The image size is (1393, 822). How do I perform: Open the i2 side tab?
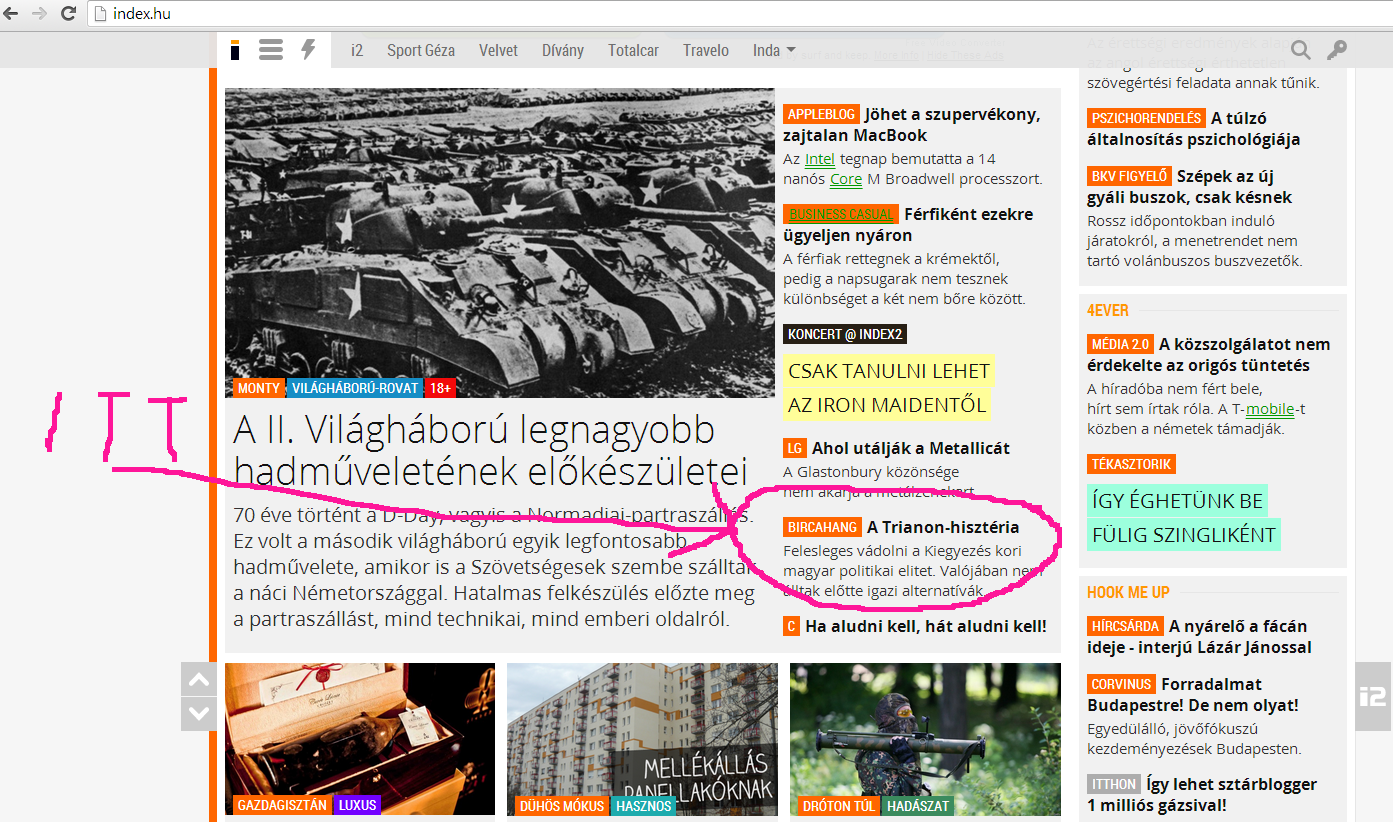1373,696
